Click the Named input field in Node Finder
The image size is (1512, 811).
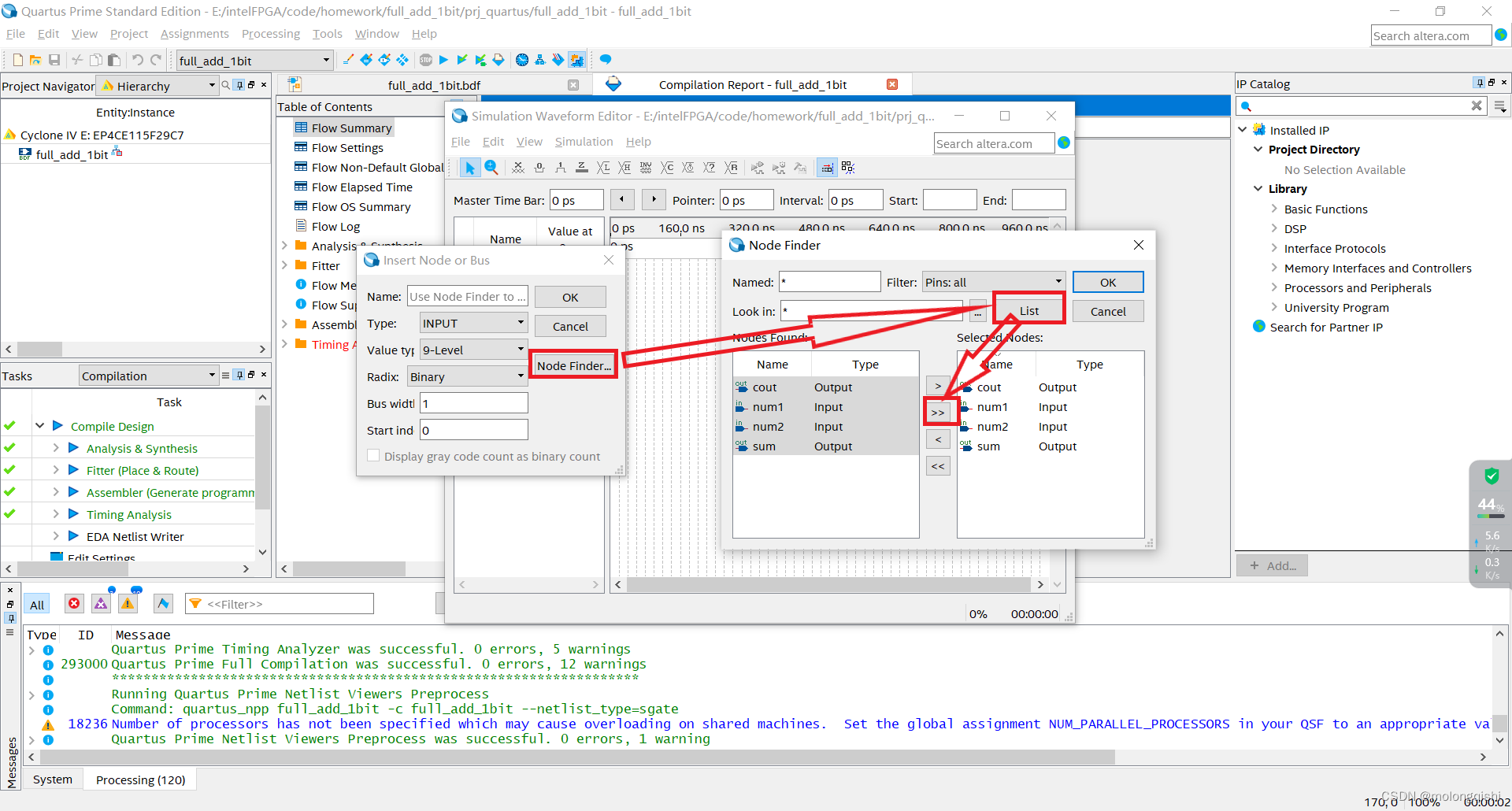(x=830, y=282)
